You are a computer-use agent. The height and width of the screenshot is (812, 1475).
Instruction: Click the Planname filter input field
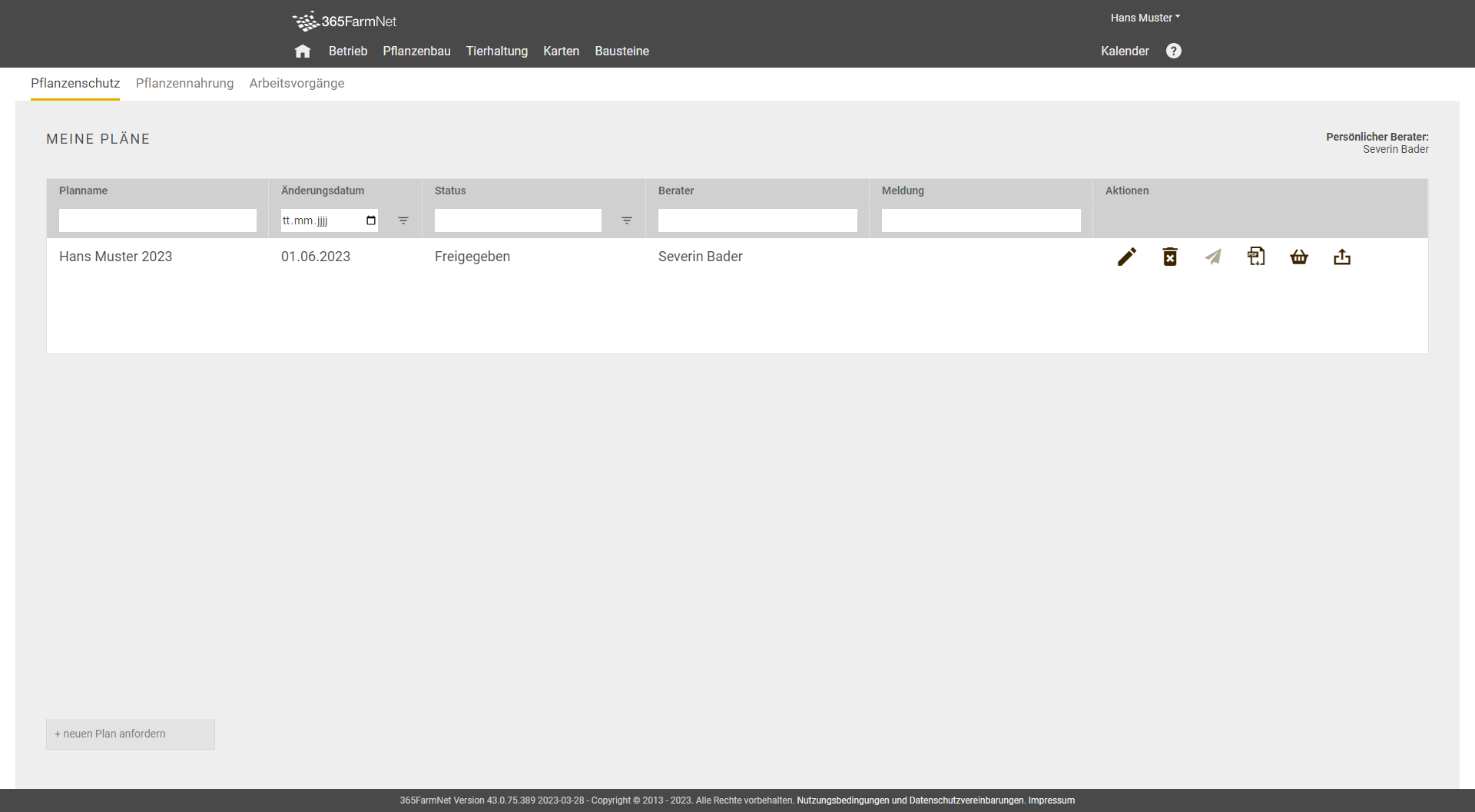pyautogui.click(x=157, y=220)
